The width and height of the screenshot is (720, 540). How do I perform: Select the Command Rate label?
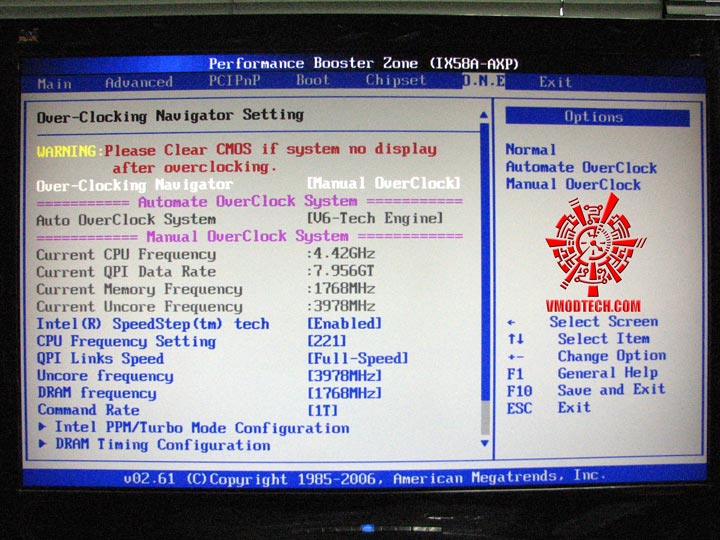[x=88, y=410]
